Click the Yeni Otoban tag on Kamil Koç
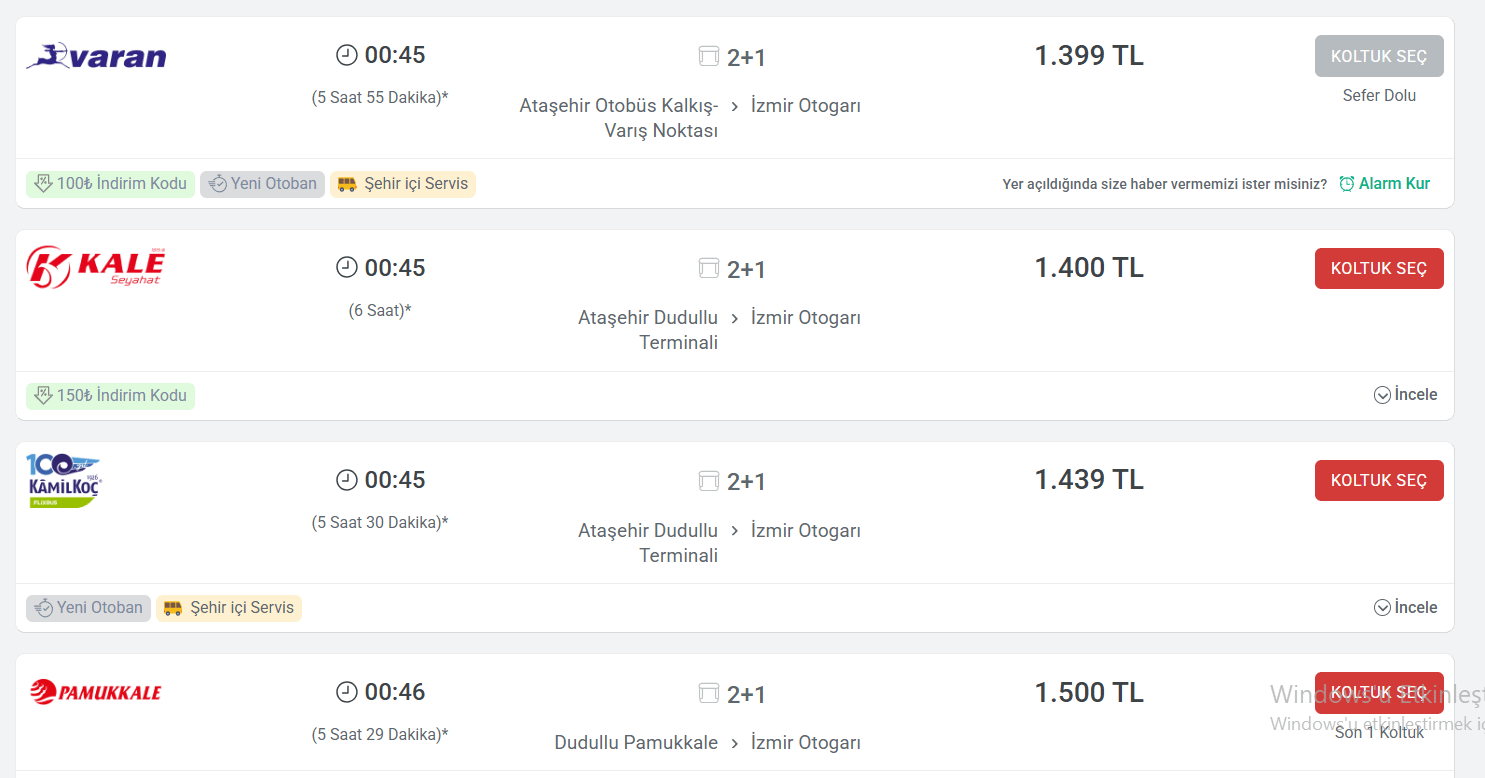Image resolution: width=1485 pixels, height=778 pixels. 88,608
